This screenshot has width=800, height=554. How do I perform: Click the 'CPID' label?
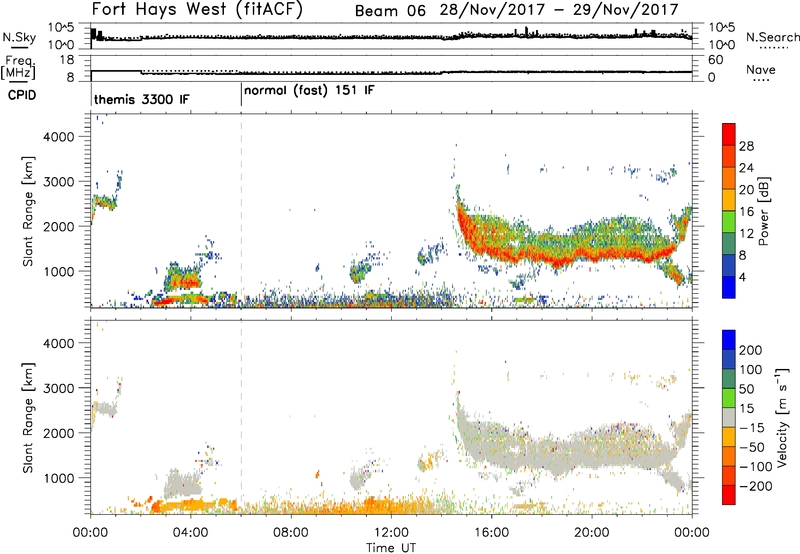coord(22,95)
